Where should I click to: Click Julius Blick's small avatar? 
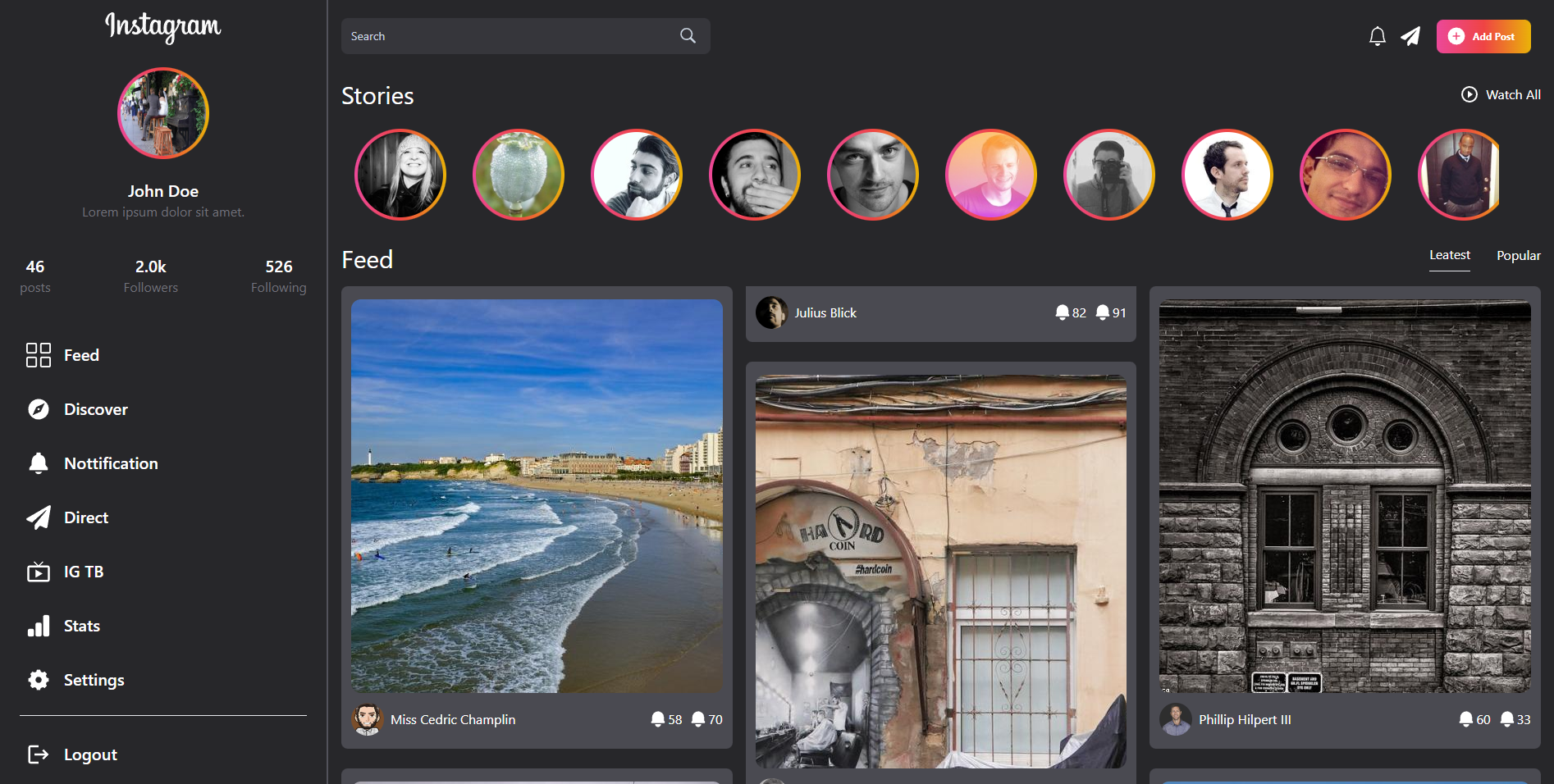(x=772, y=312)
